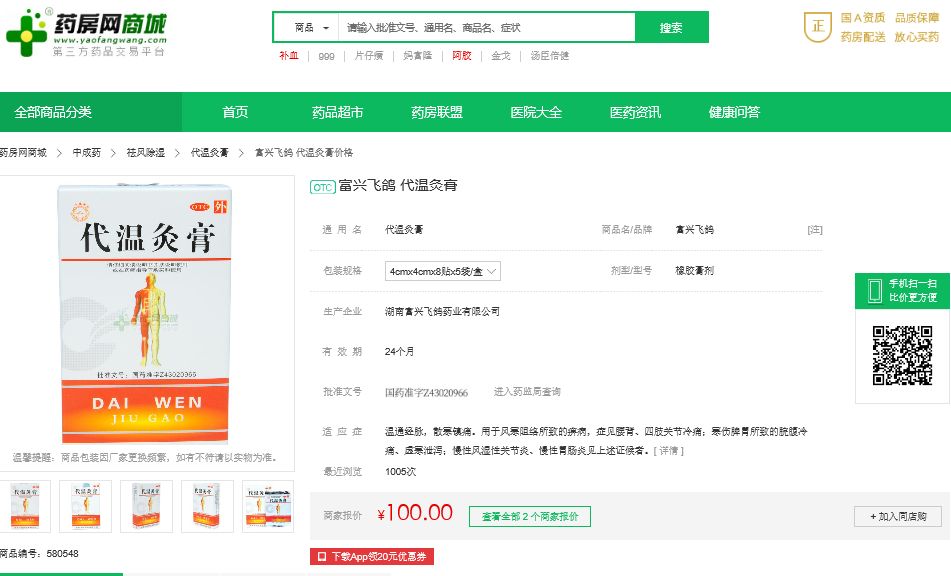Image resolution: width=951 pixels, height=576 pixels.
Task: Open 药房联盟 nav tab
Action: (x=437, y=112)
